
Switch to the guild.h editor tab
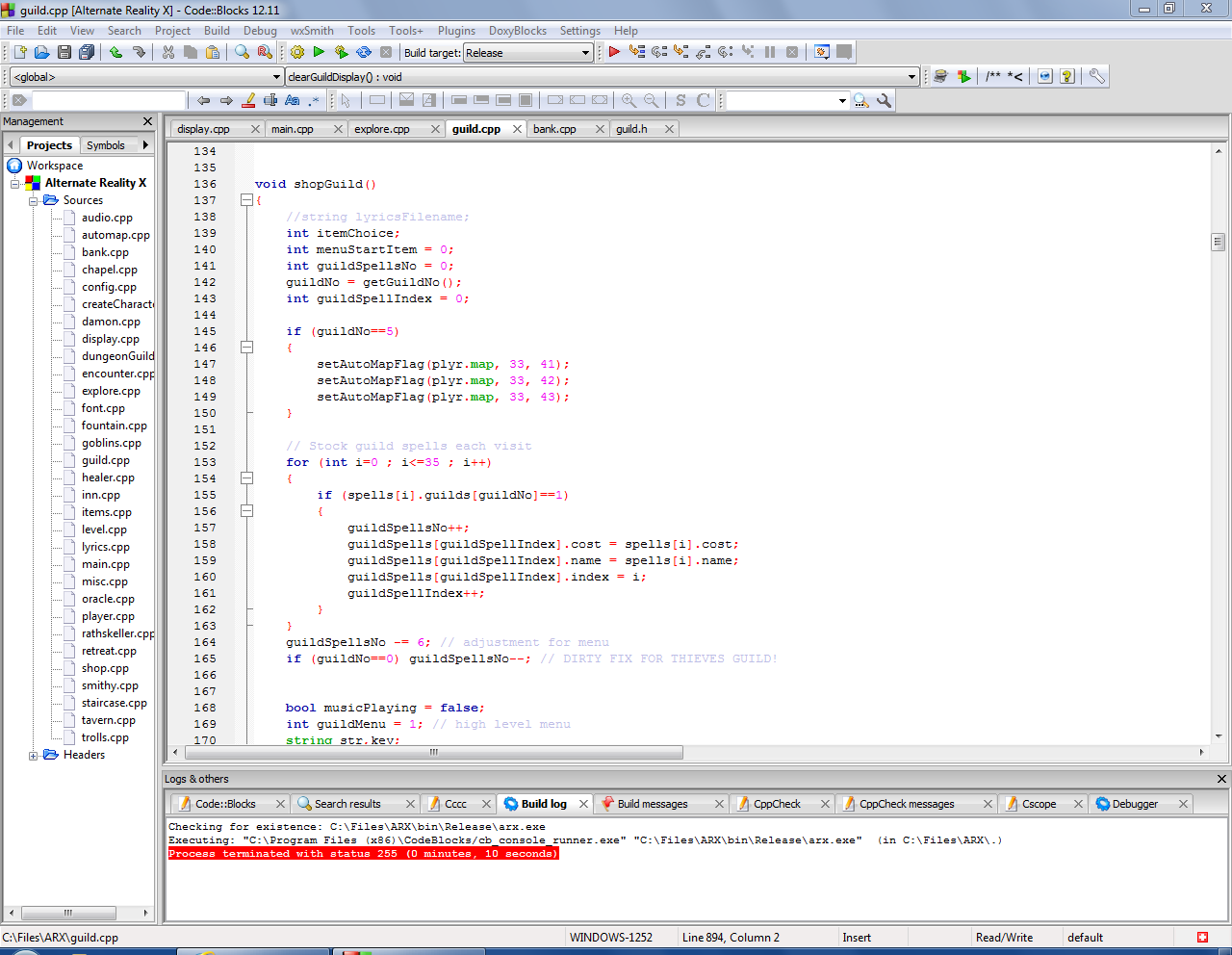pyautogui.click(x=631, y=129)
